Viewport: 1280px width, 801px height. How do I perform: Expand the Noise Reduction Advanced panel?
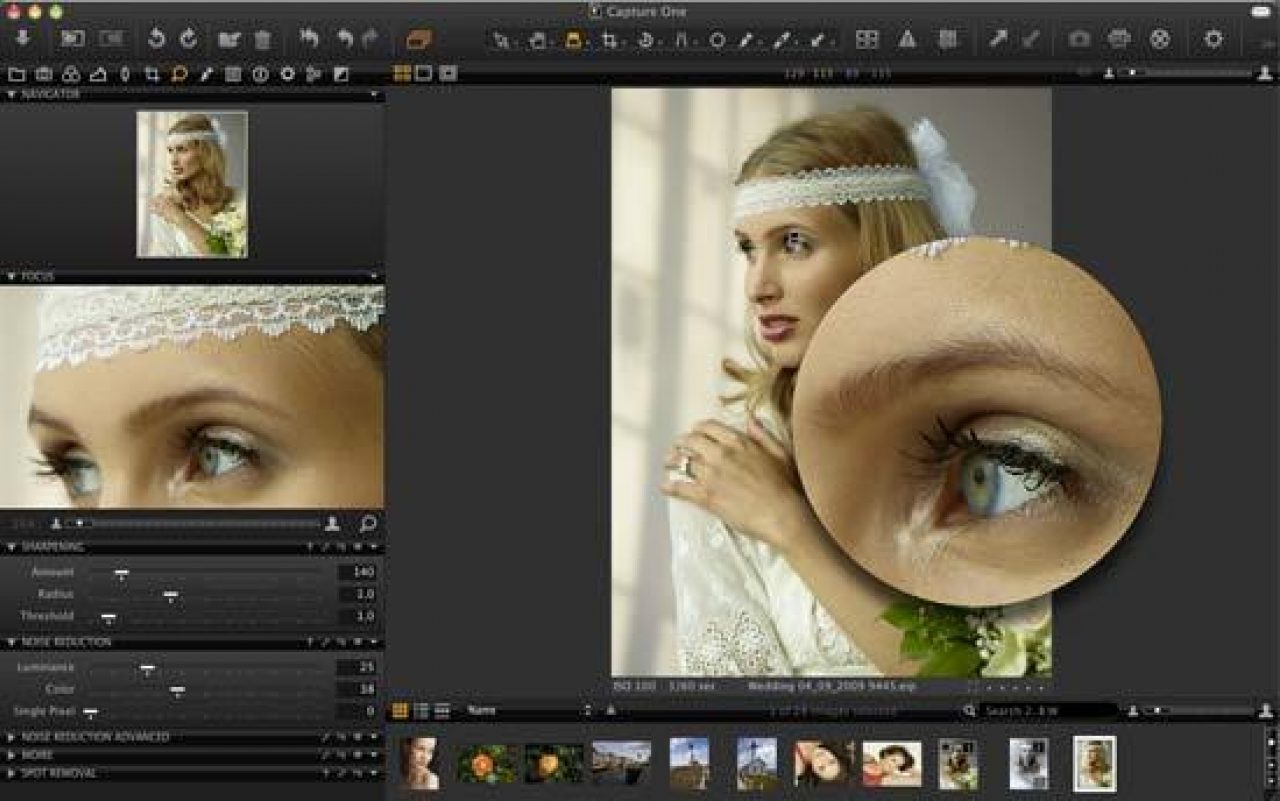pyautogui.click(x=11, y=737)
